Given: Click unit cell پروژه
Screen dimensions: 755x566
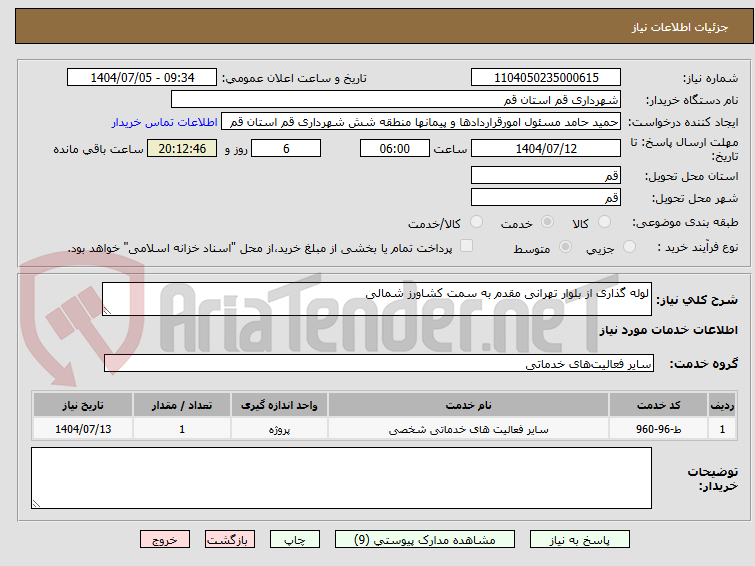Looking at the screenshot, I should (x=279, y=429).
